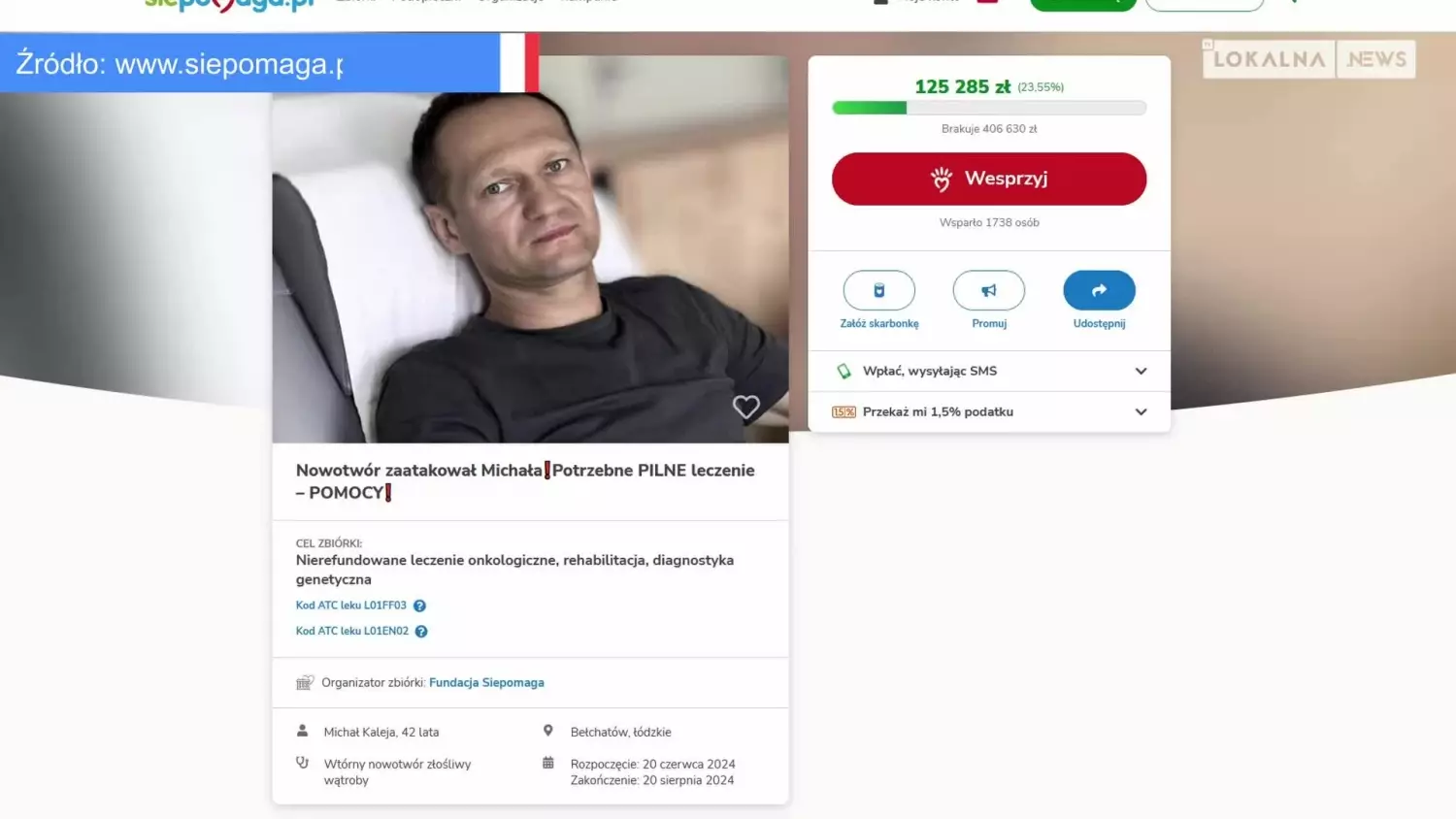This screenshot has width=1456, height=819.
Task: Open the Kod ATC leku L01EN02 link
Action: 352,631
